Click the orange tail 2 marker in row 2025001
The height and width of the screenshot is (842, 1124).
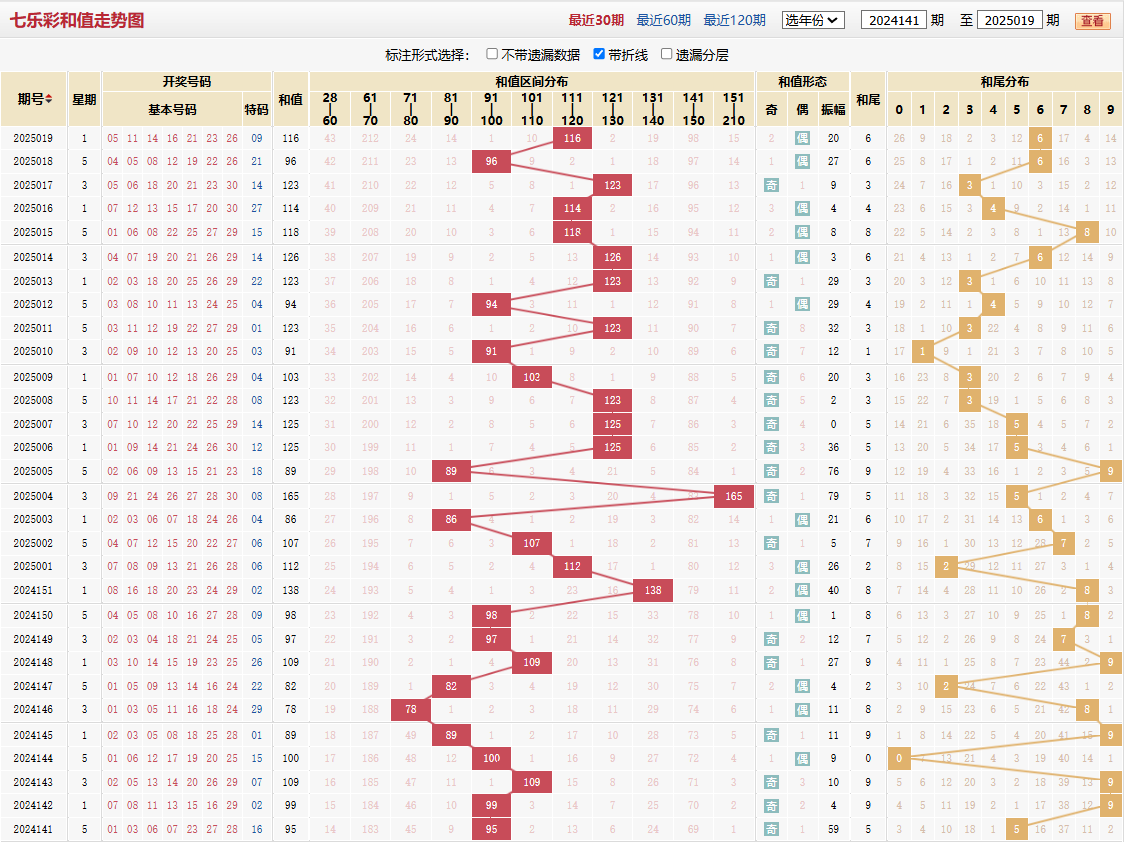click(946, 566)
